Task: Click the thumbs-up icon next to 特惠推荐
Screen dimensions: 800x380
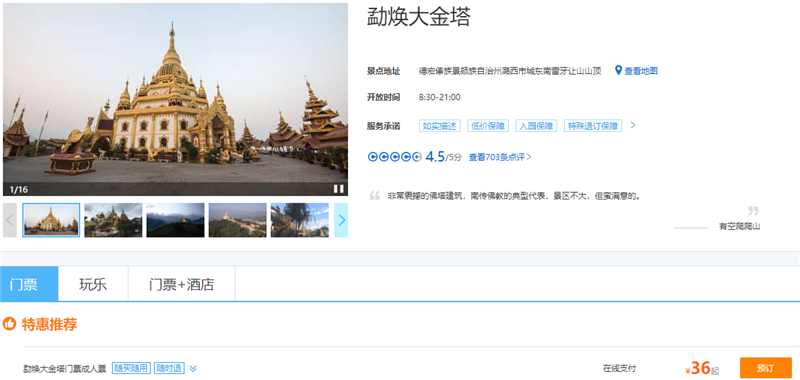Action: [x=10, y=323]
